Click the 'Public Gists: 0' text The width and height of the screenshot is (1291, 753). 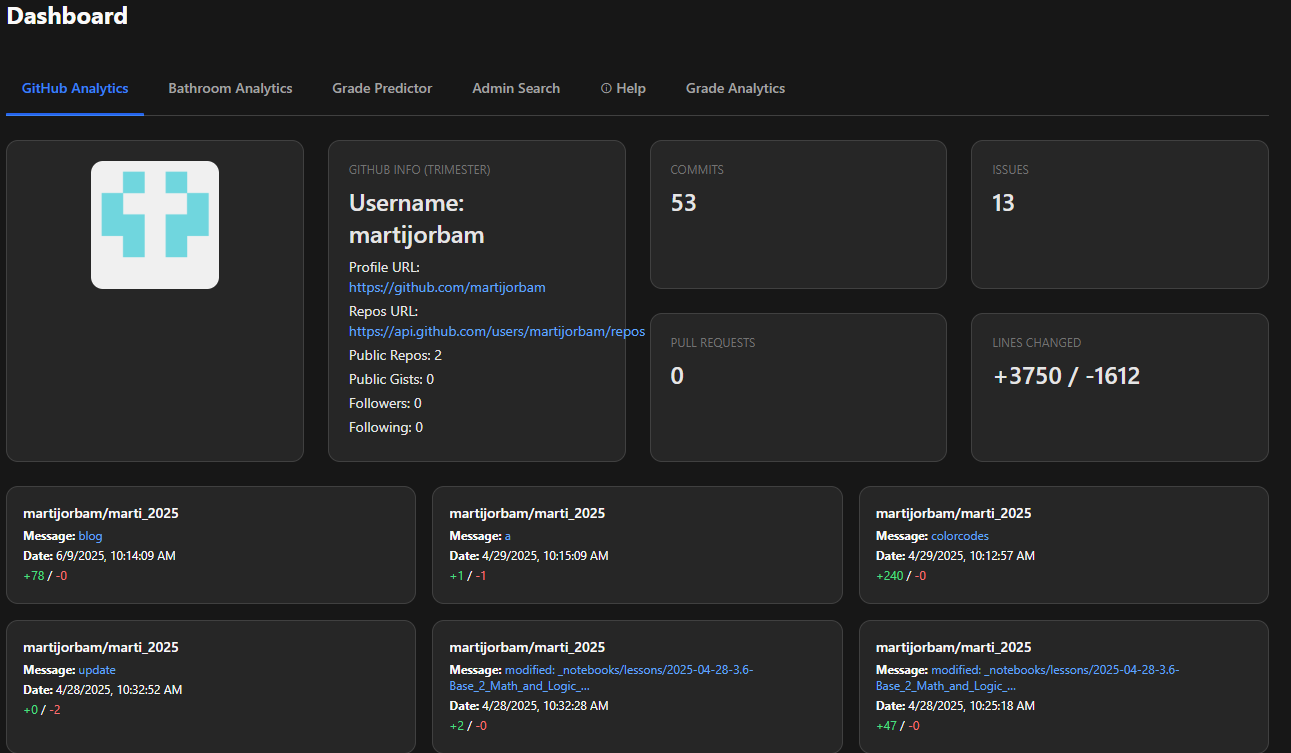391,379
